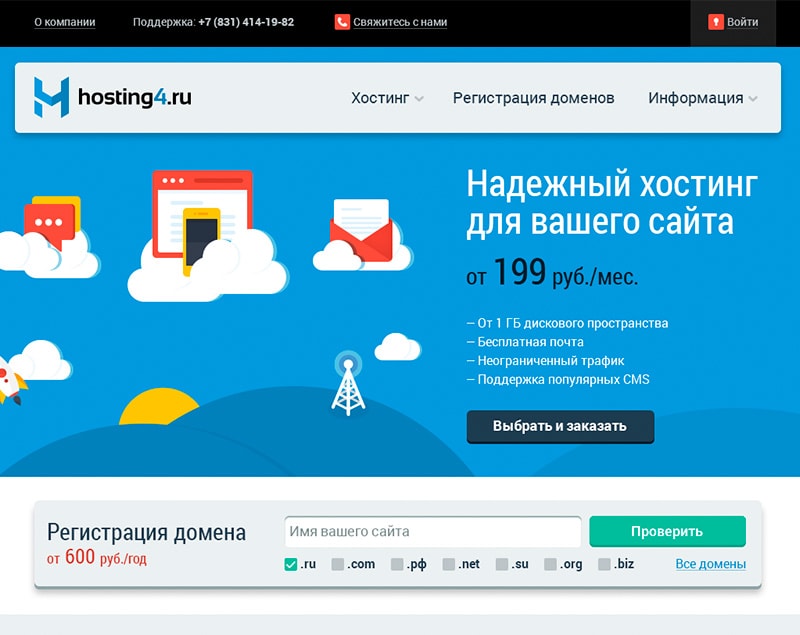Select the .org domain checkbox

(550, 564)
